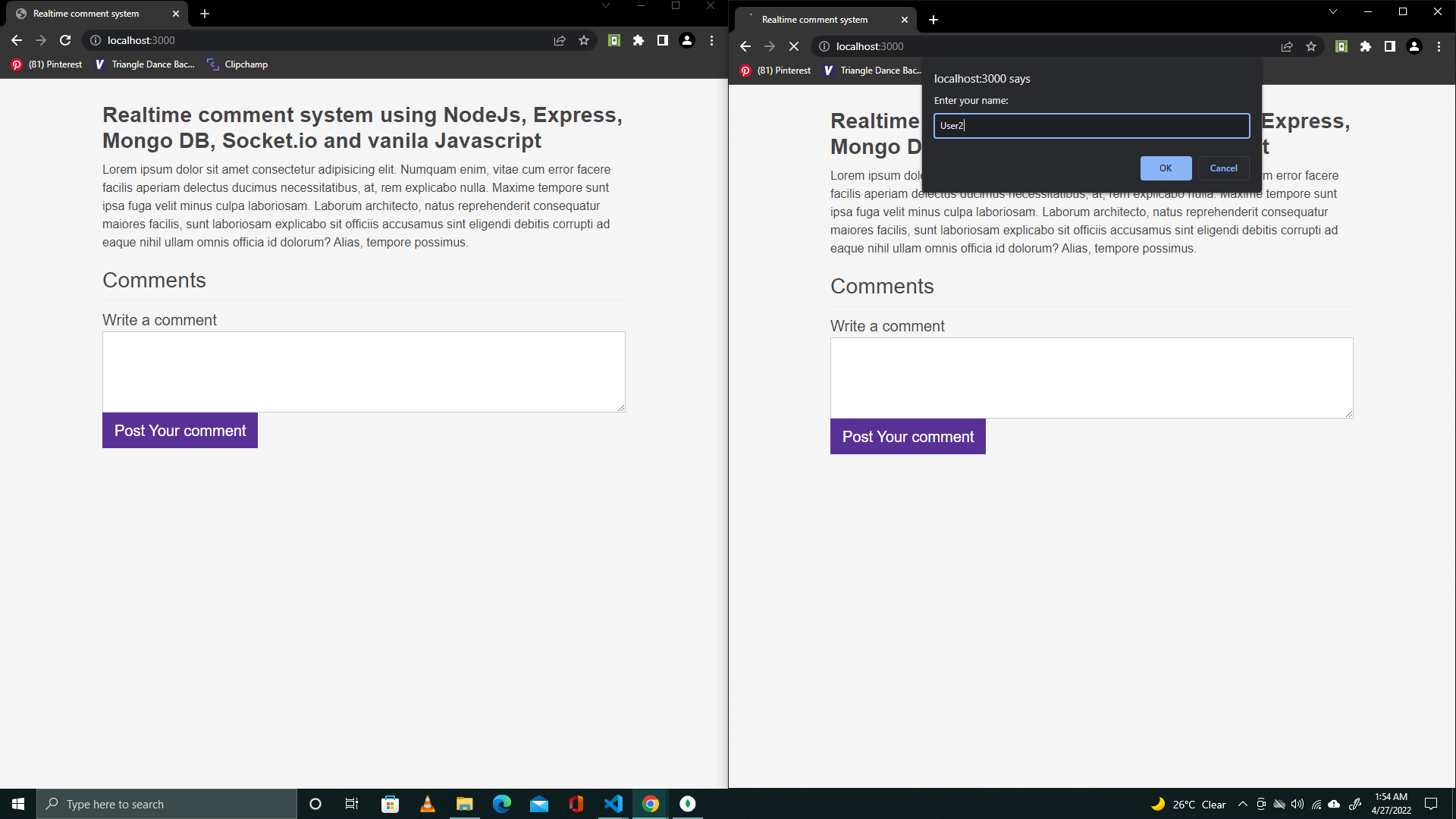Click Post Your comment on the left window
The width and height of the screenshot is (1456, 819).
pyautogui.click(x=180, y=430)
